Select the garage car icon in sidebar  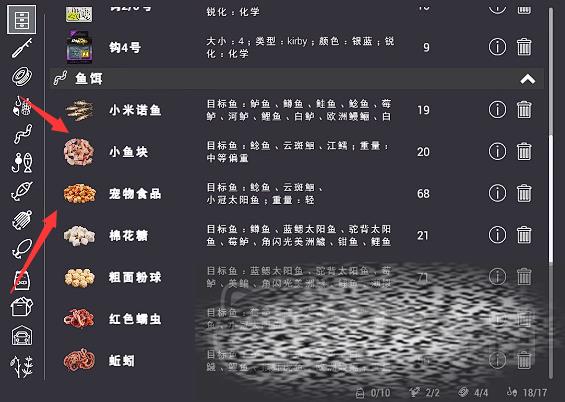[x=22, y=336]
